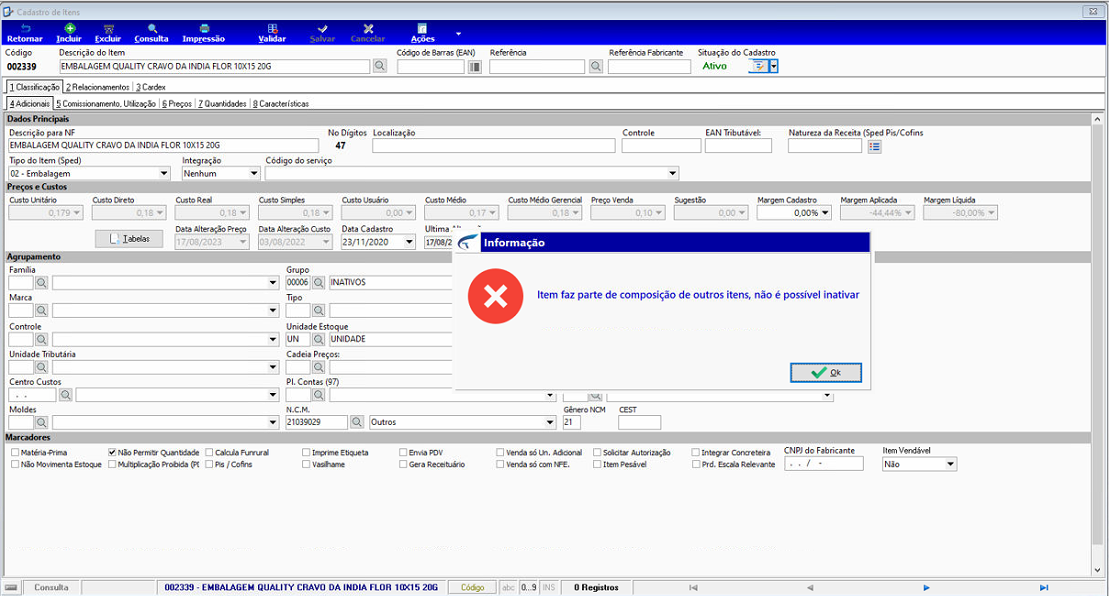1109x596 pixels.
Task: Open the 7 Quantidades tab
Action: (222, 104)
